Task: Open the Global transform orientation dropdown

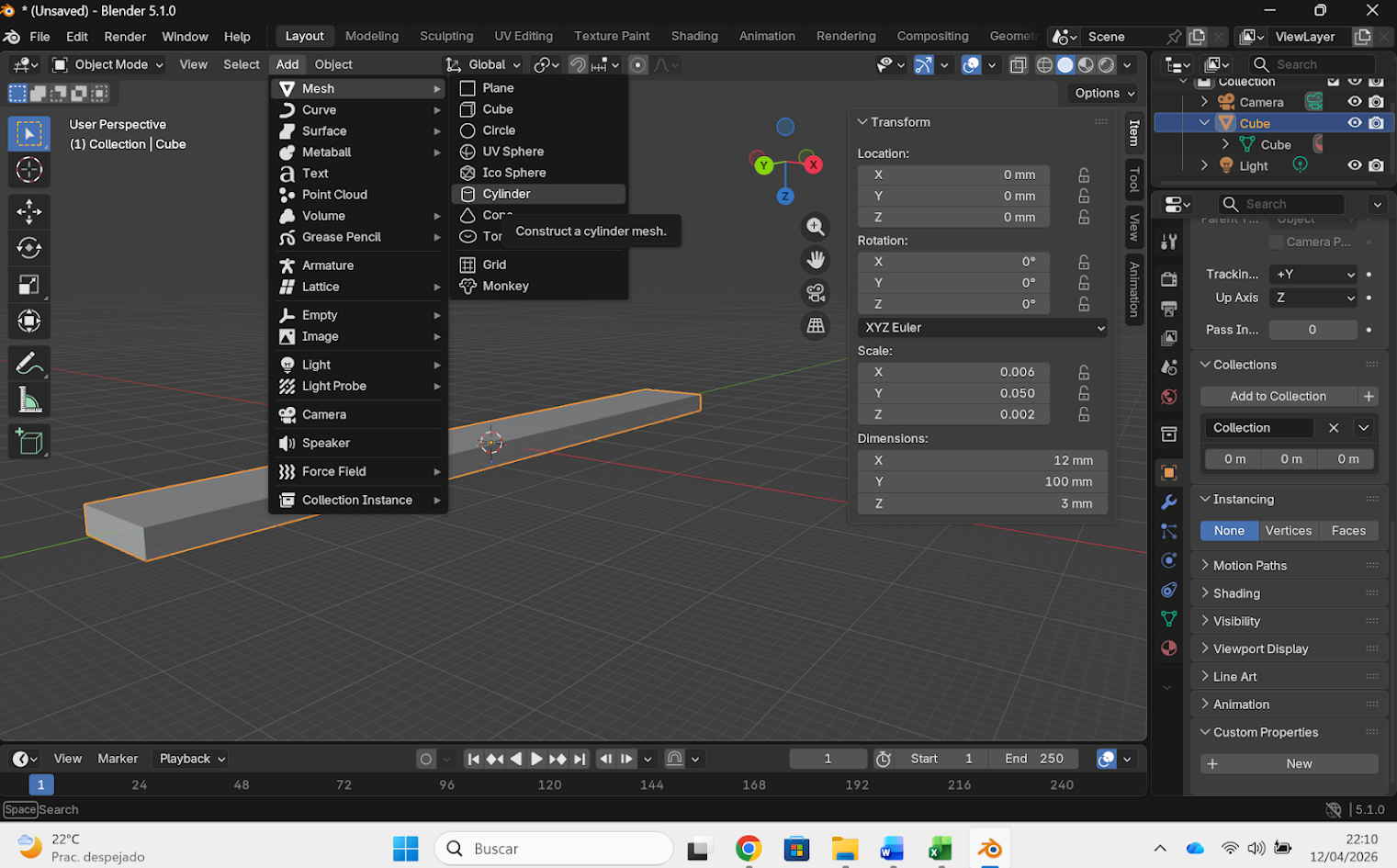Action: 483,64
